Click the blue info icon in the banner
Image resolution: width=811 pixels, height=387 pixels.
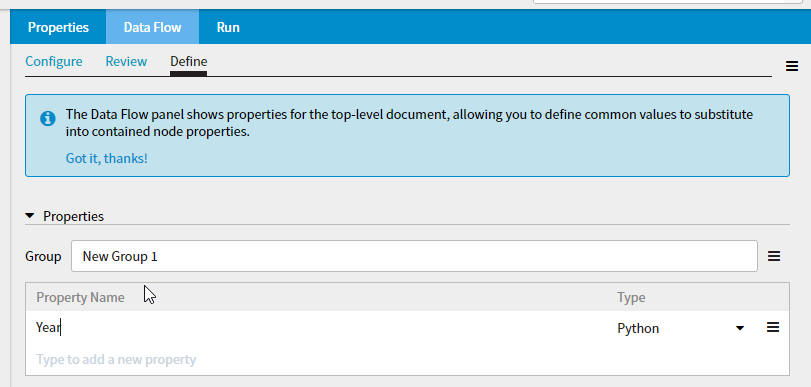[48, 118]
